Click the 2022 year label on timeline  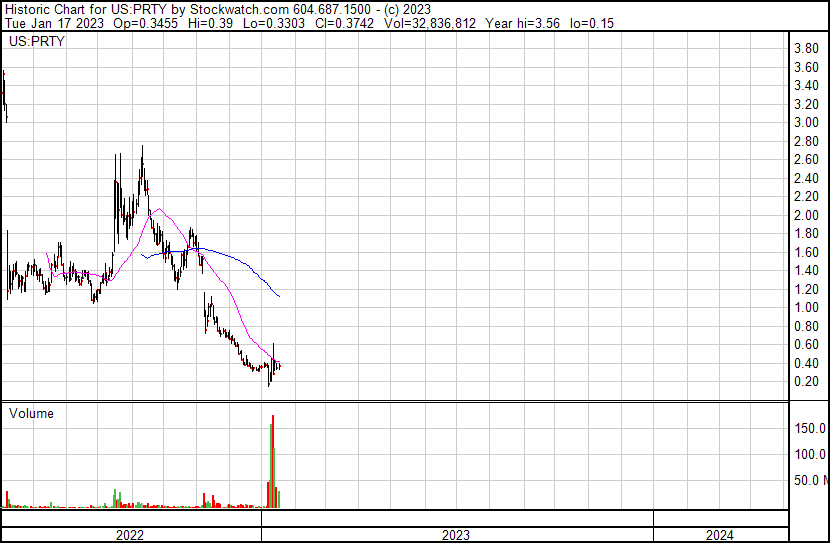pos(130,535)
